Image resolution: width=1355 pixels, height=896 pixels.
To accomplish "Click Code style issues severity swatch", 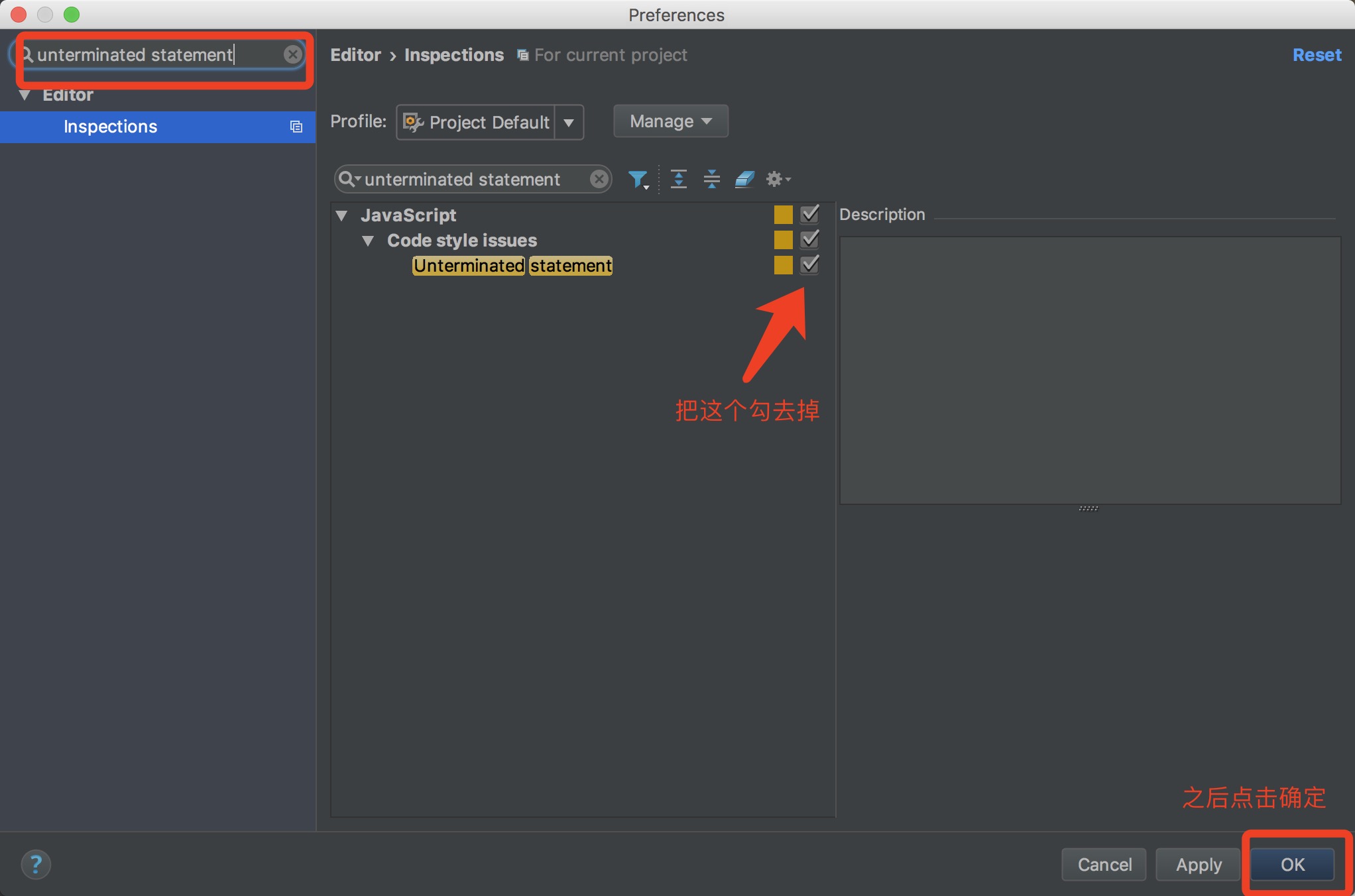I will [783, 239].
